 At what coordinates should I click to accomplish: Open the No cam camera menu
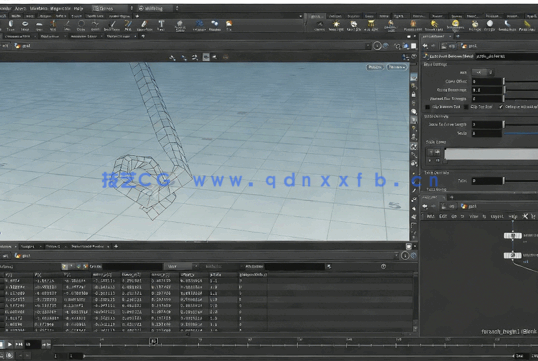click(x=397, y=67)
